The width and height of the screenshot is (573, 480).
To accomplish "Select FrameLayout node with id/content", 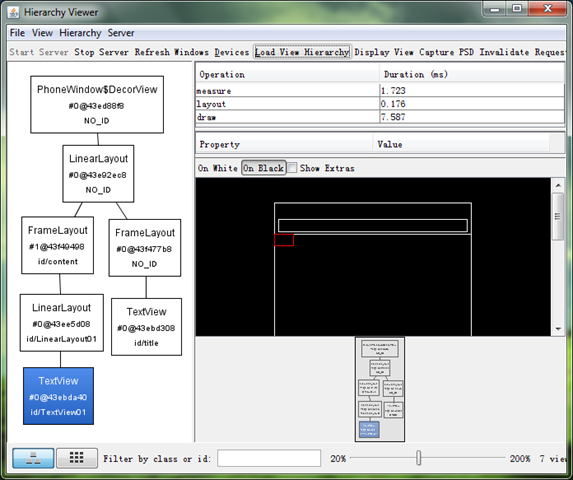I will point(58,245).
